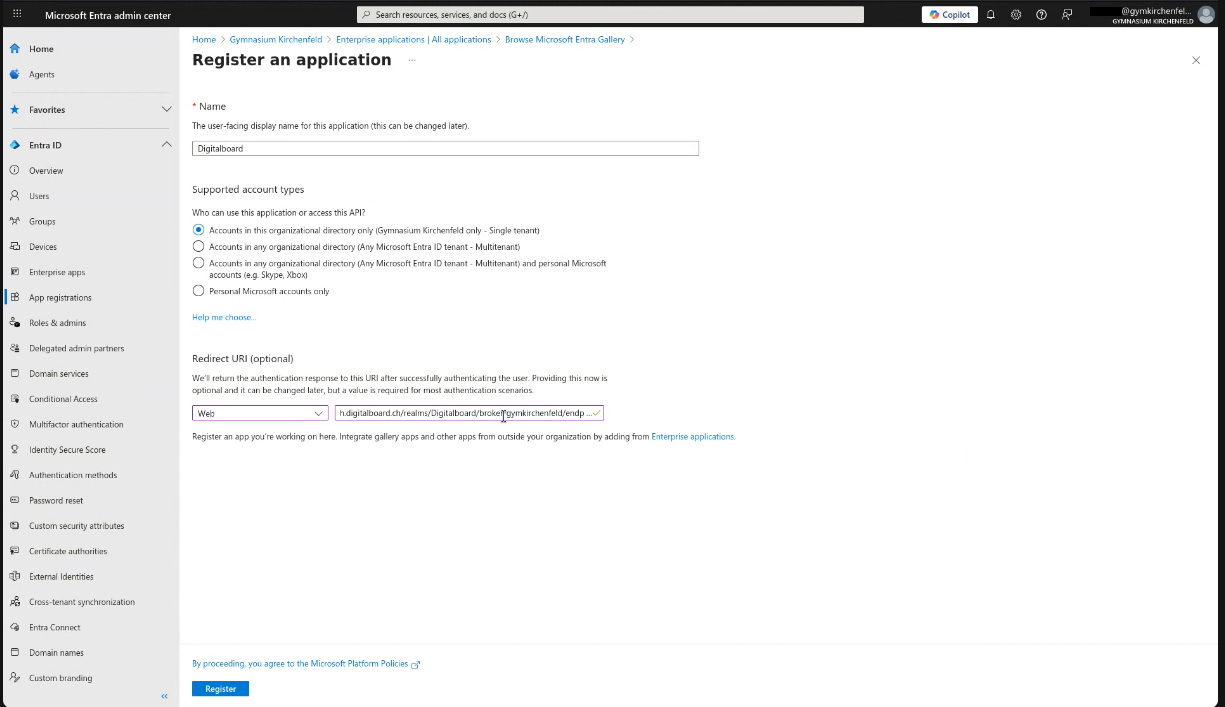
Task: Launch Copilot from the top bar
Action: coord(948,14)
